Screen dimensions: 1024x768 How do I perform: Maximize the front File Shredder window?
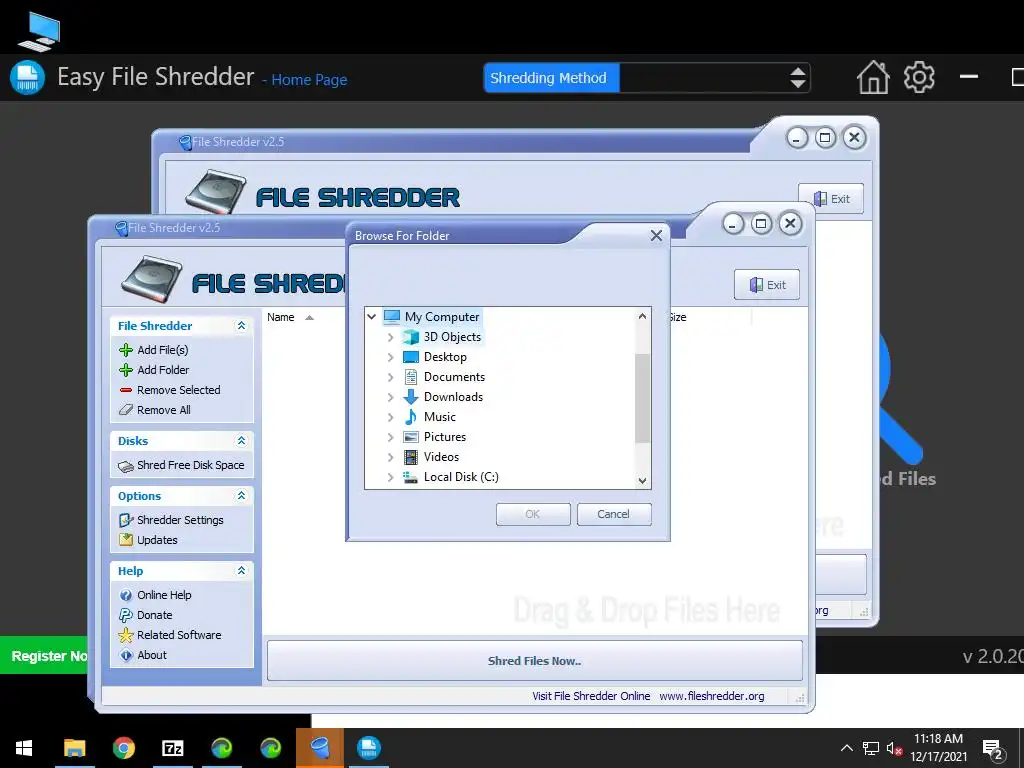pyautogui.click(x=761, y=224)
